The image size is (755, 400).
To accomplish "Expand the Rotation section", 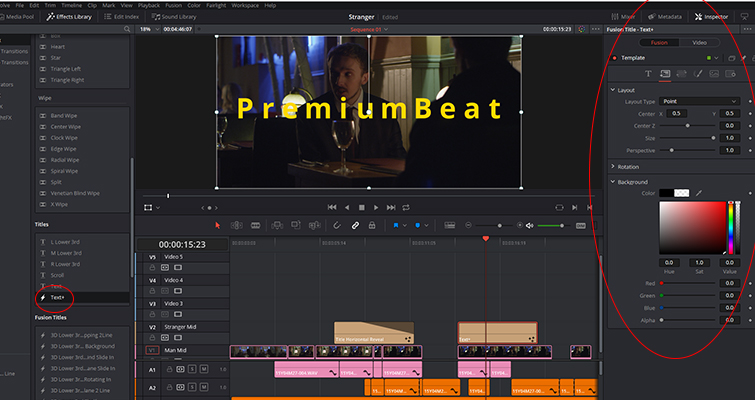I will tap(625, 167).
